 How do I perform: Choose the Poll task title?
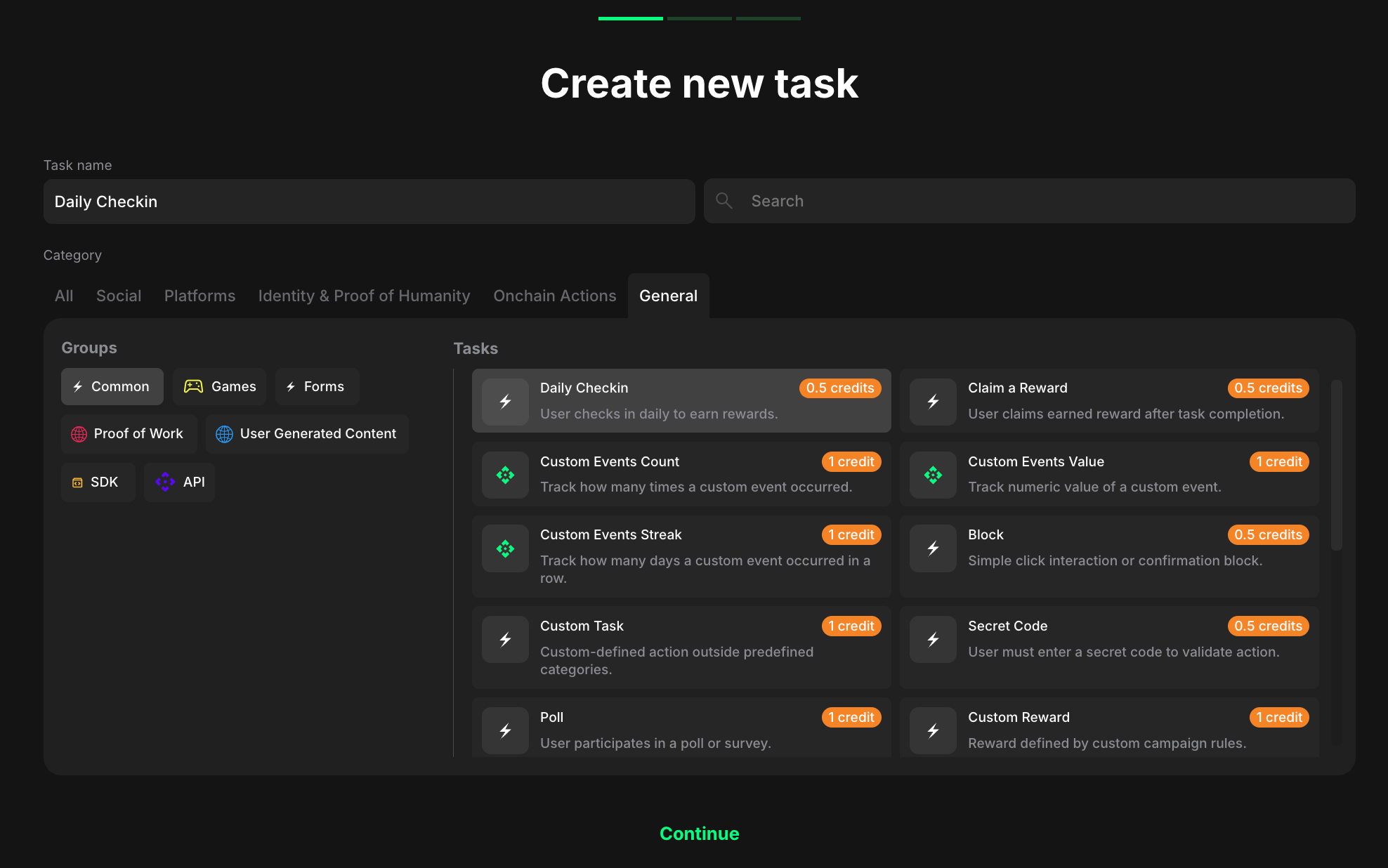(x=551, y=717)
